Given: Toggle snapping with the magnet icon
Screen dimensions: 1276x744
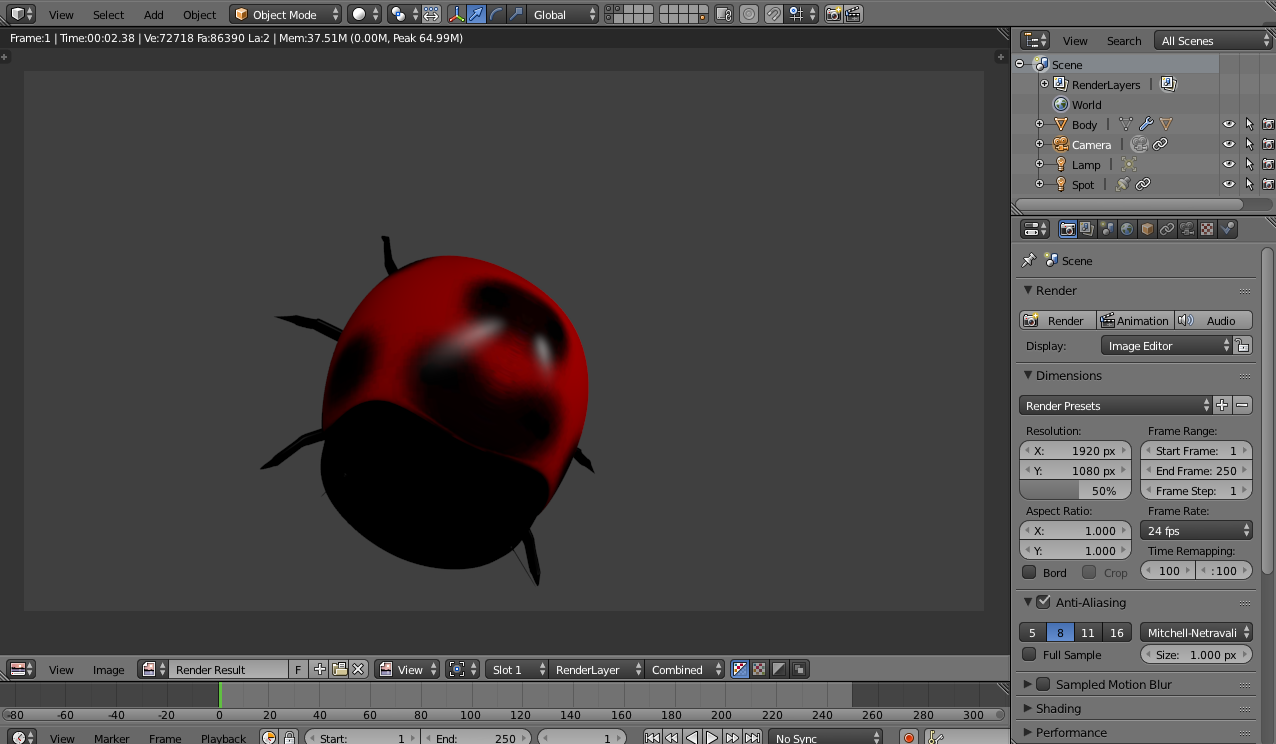Looking at the screenshot, I should click(x=774, y=14).
